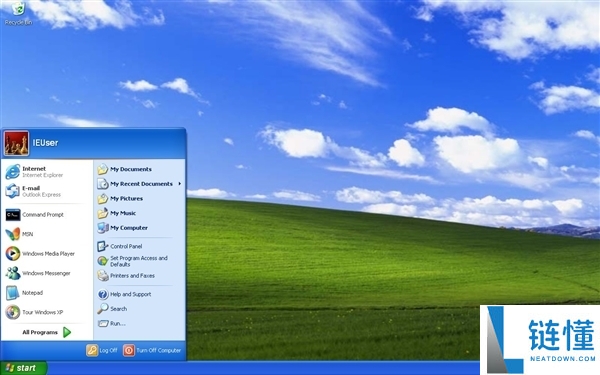Click the My Recent Documents icon
Screen dimensions: 600x375
[103, 184]
